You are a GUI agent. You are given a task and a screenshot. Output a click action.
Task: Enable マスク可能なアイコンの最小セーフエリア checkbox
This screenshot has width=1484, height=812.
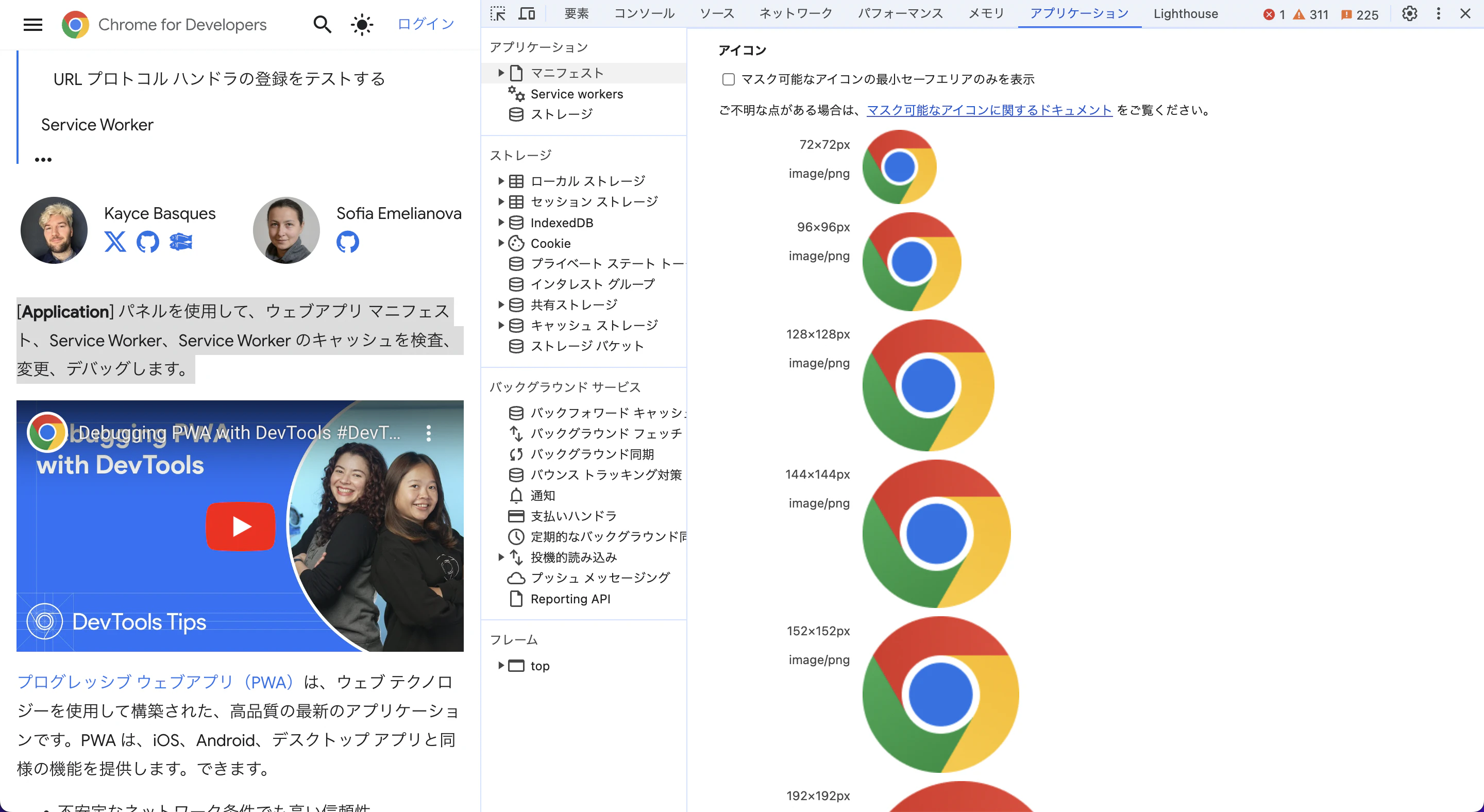pyautogui.click(x=728, y=79)
